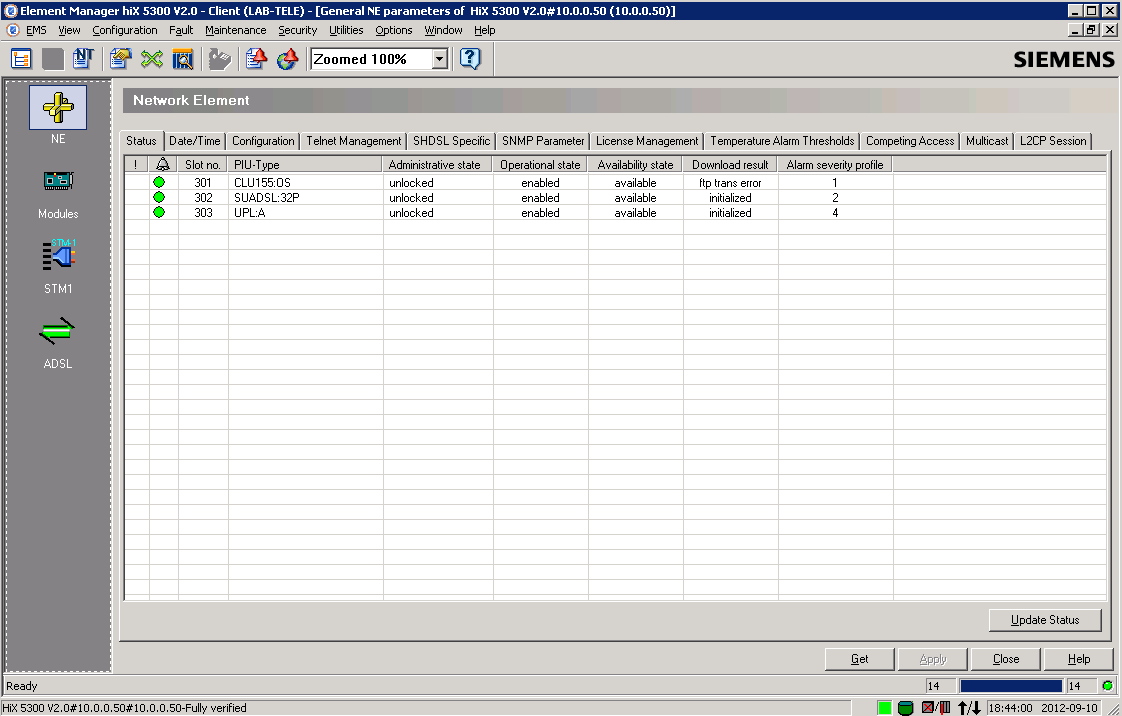Open the NT document toolbar icon
This screenshot has height=716, width=1122.
pos(84,59)
